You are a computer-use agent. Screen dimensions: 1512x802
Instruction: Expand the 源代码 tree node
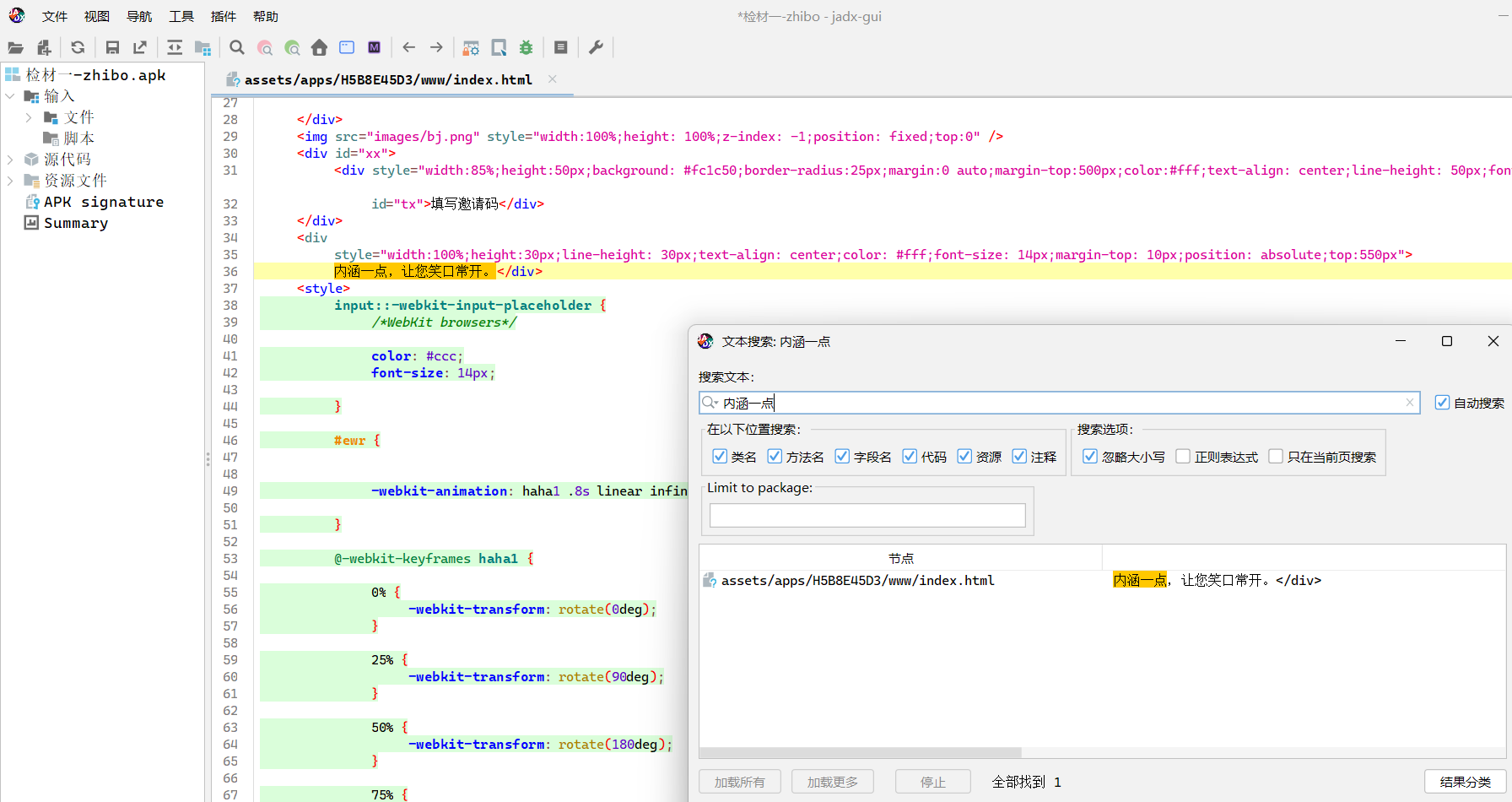tap(10, 160)
